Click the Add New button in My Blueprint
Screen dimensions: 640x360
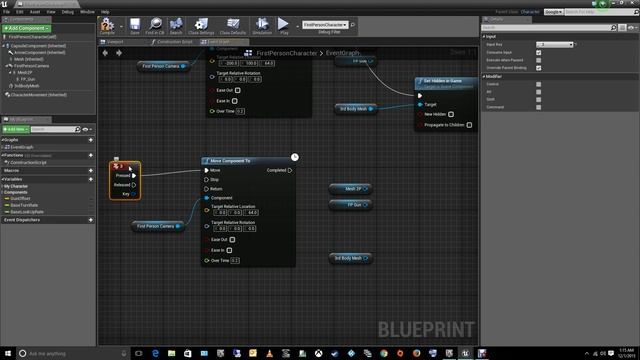pyautogui.click(x=16, y=129)
